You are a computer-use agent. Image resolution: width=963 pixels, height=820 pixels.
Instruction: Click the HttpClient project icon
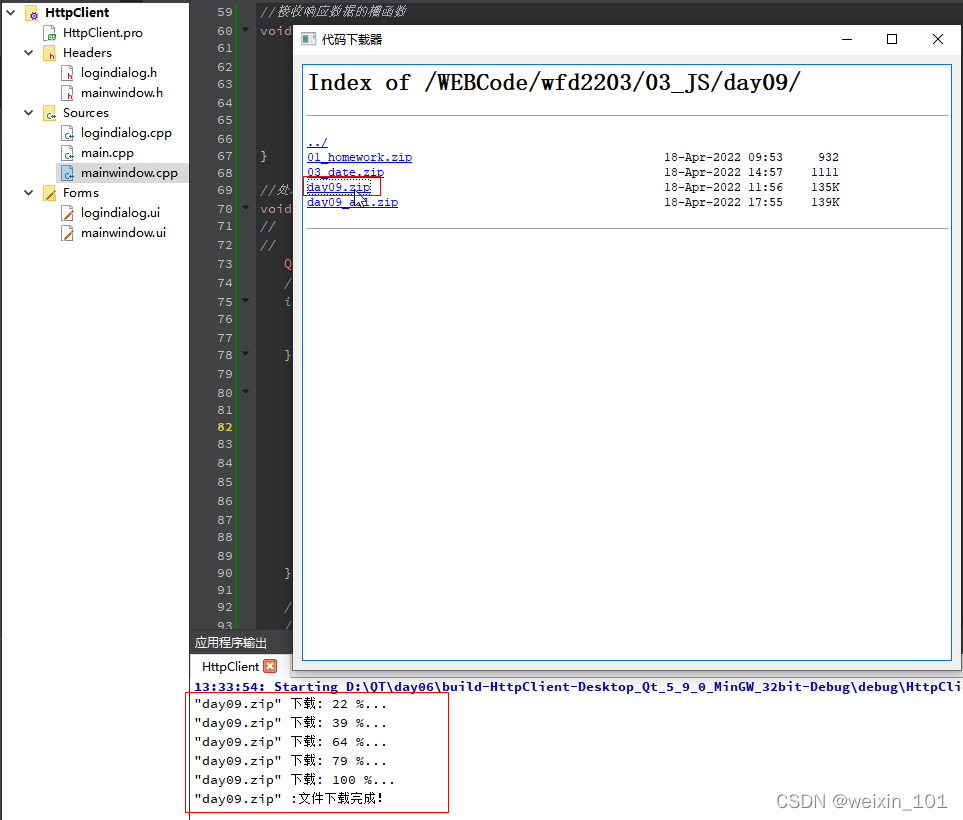pos(32,13)
